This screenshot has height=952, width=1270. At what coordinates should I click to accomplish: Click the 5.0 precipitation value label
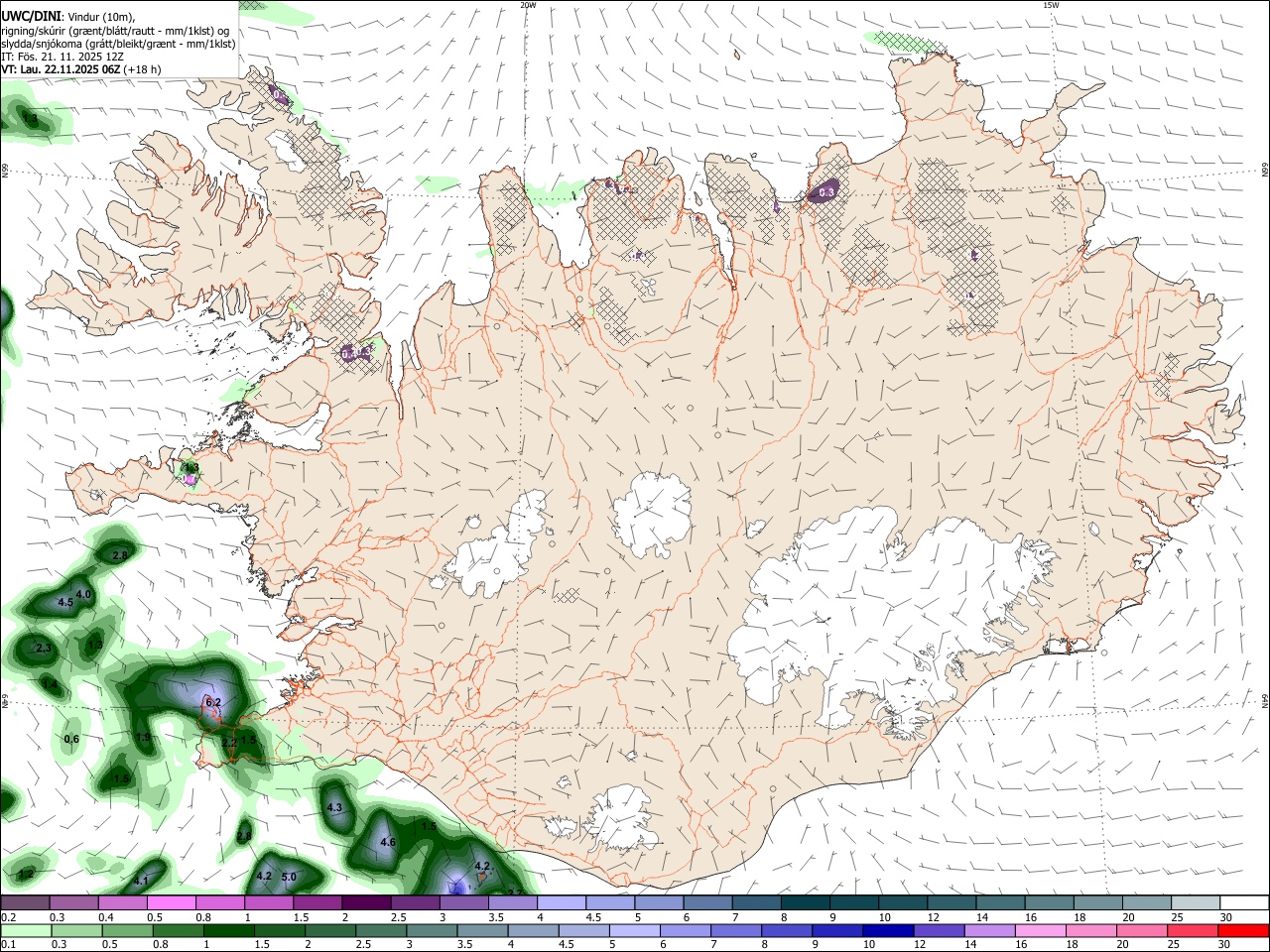[x=289, y=877]
